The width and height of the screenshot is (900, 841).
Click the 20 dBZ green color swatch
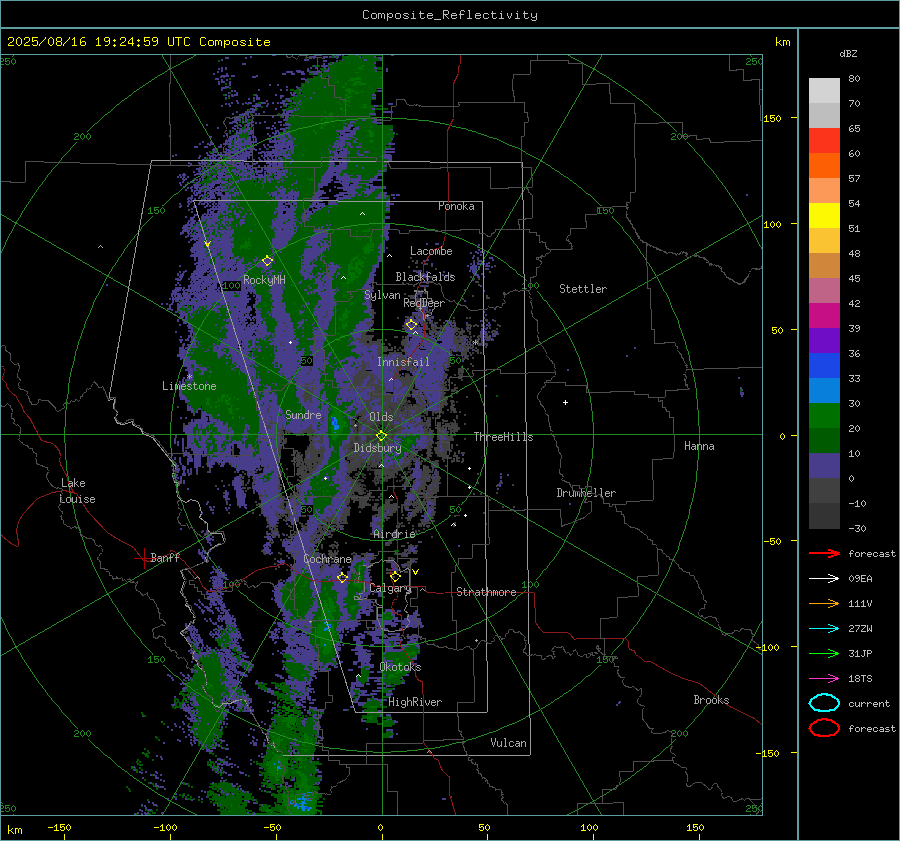coord(824,415)
